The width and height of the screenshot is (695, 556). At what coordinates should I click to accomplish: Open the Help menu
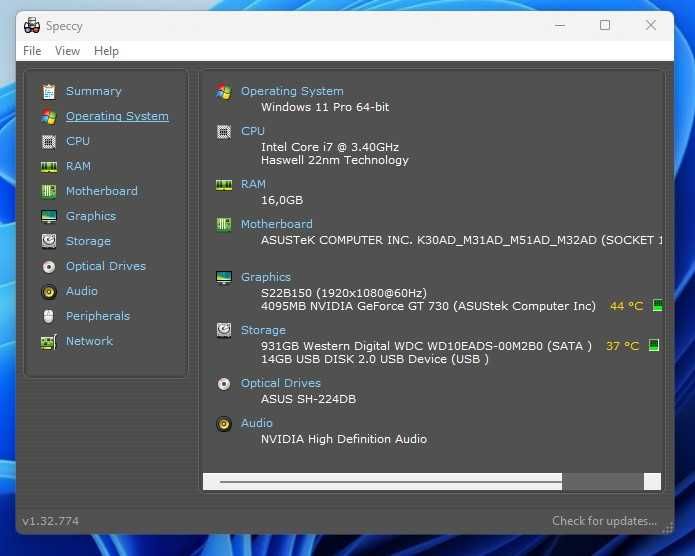click(106, 51)
